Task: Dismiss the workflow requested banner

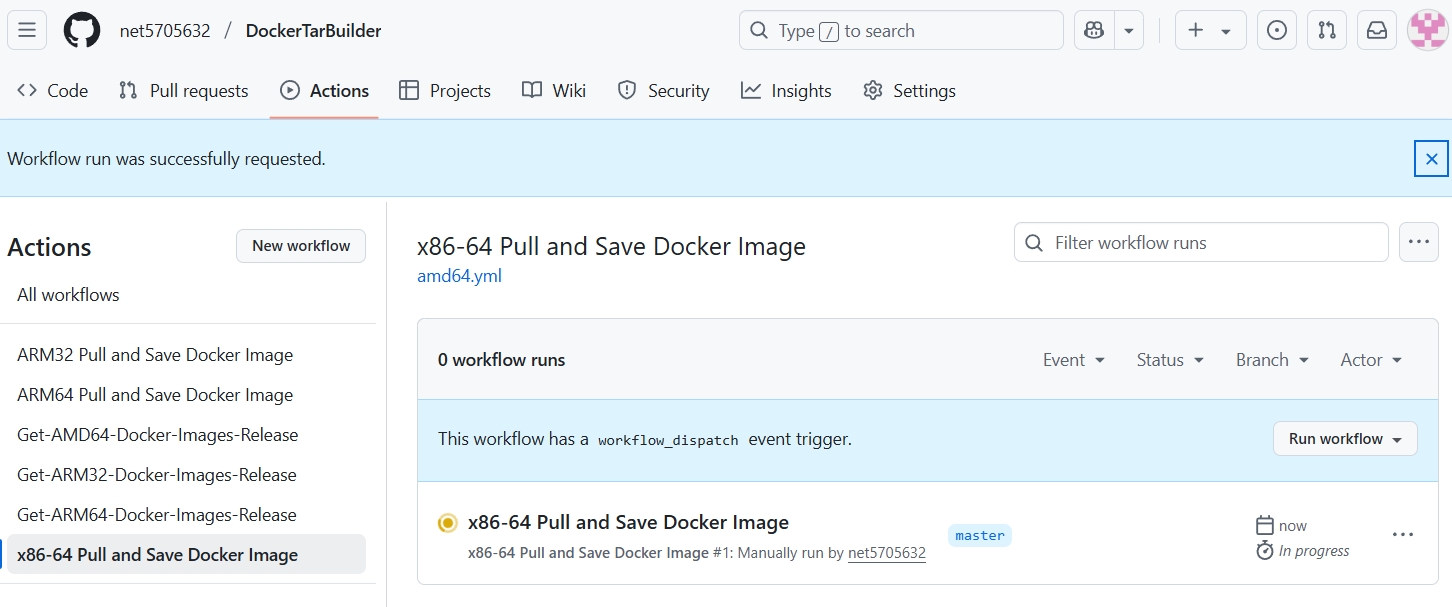Action: tap(1431, 159)
